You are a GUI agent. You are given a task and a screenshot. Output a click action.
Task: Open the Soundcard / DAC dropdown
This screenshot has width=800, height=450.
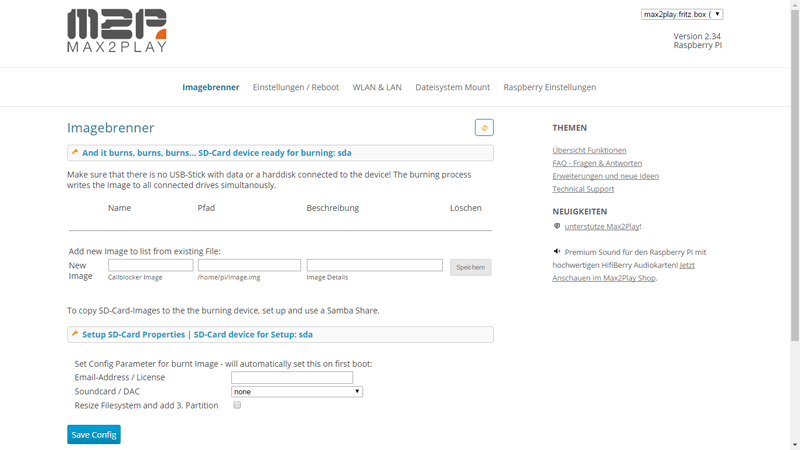tap(297, 392)
